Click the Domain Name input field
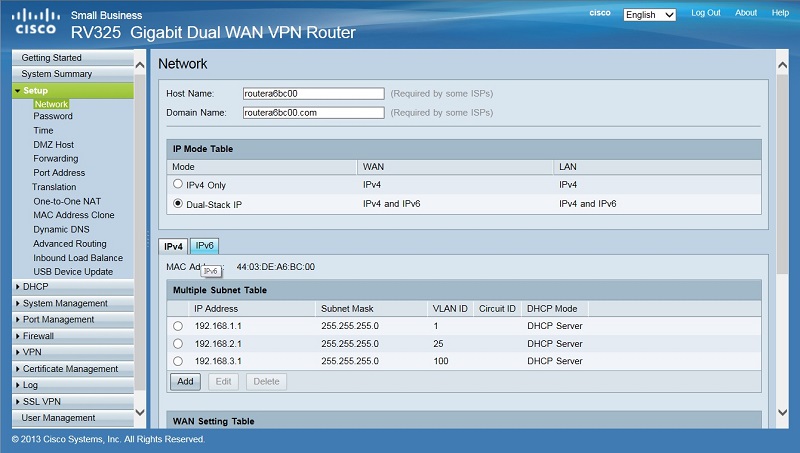This screenshot has height=453, width=800. [313, 112]
